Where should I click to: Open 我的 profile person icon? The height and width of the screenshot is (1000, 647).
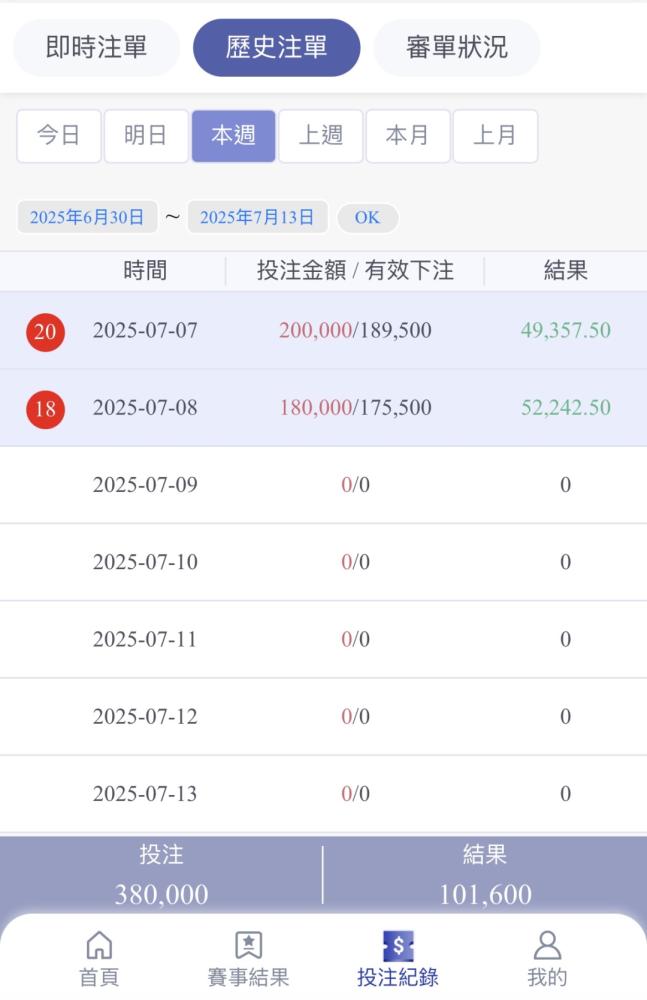[547, 945]
